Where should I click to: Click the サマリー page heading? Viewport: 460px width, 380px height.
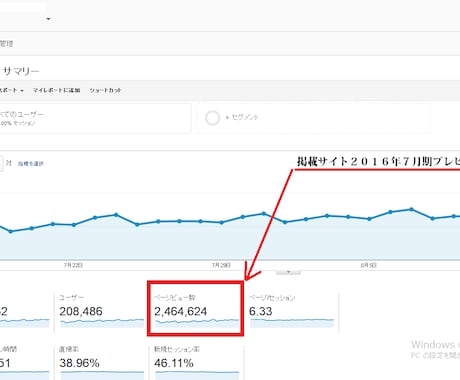[x=21, y=71]
